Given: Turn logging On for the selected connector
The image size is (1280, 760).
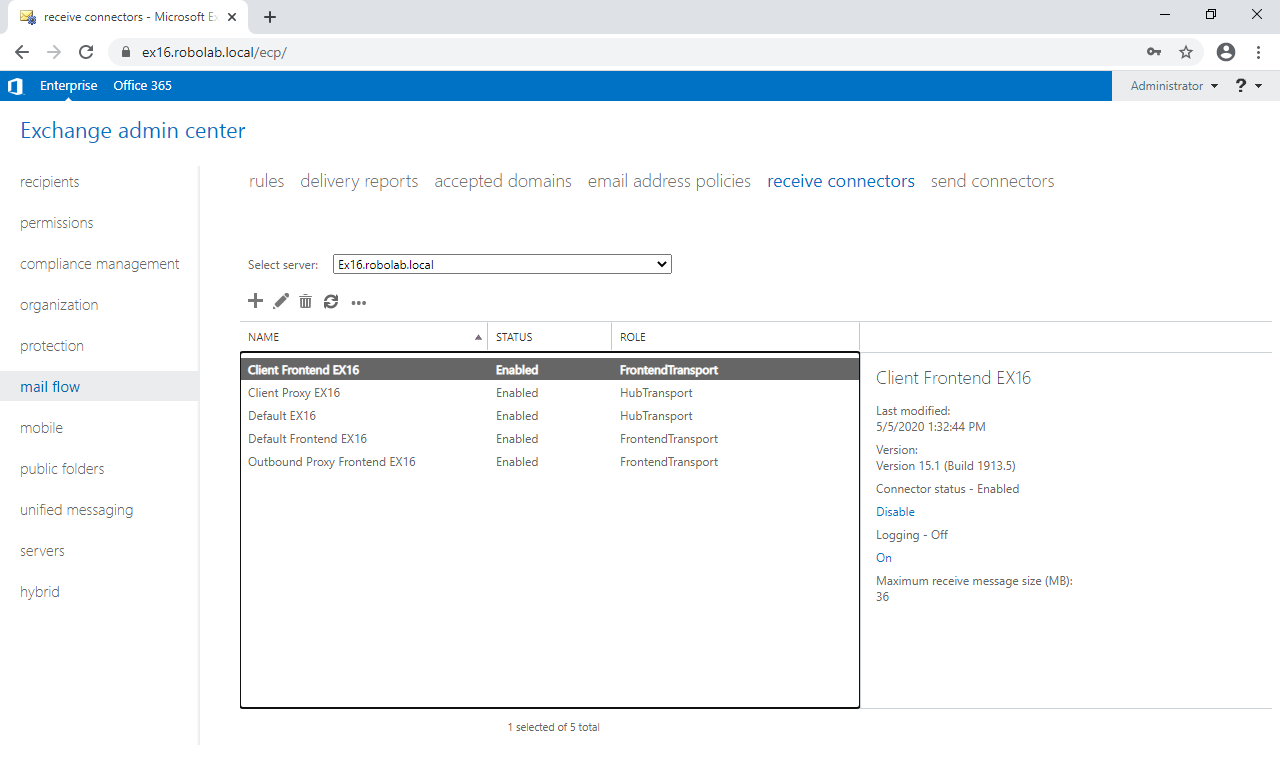Looking at the screenshot, I should click(883, 557).
